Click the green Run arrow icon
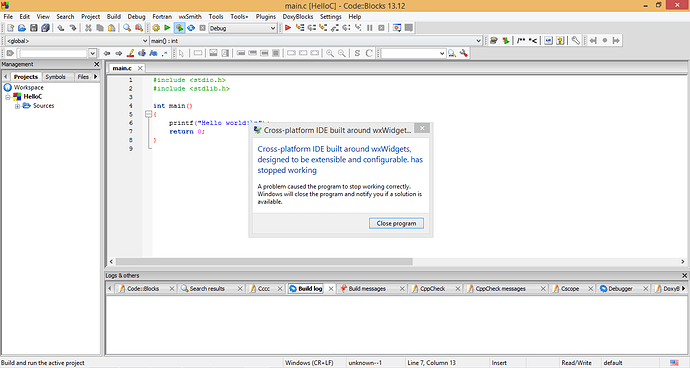This screenshot has width=690, height=368. 167,28
